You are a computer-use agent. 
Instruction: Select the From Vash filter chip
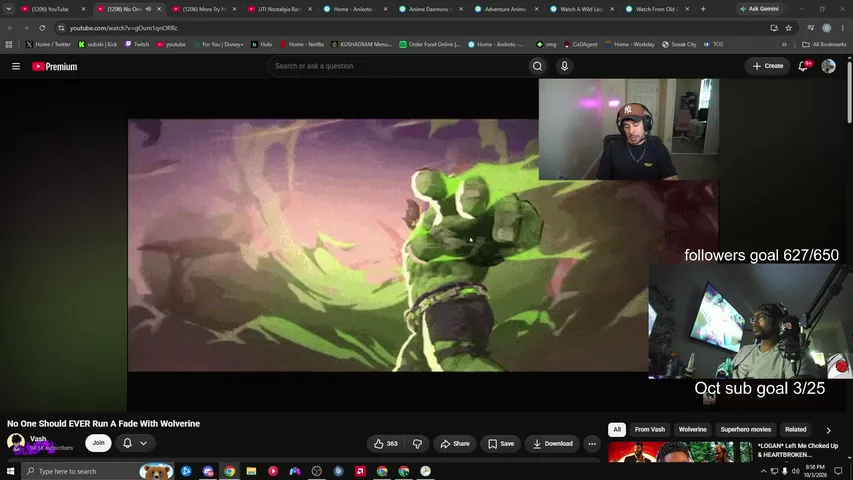[650, 429]
